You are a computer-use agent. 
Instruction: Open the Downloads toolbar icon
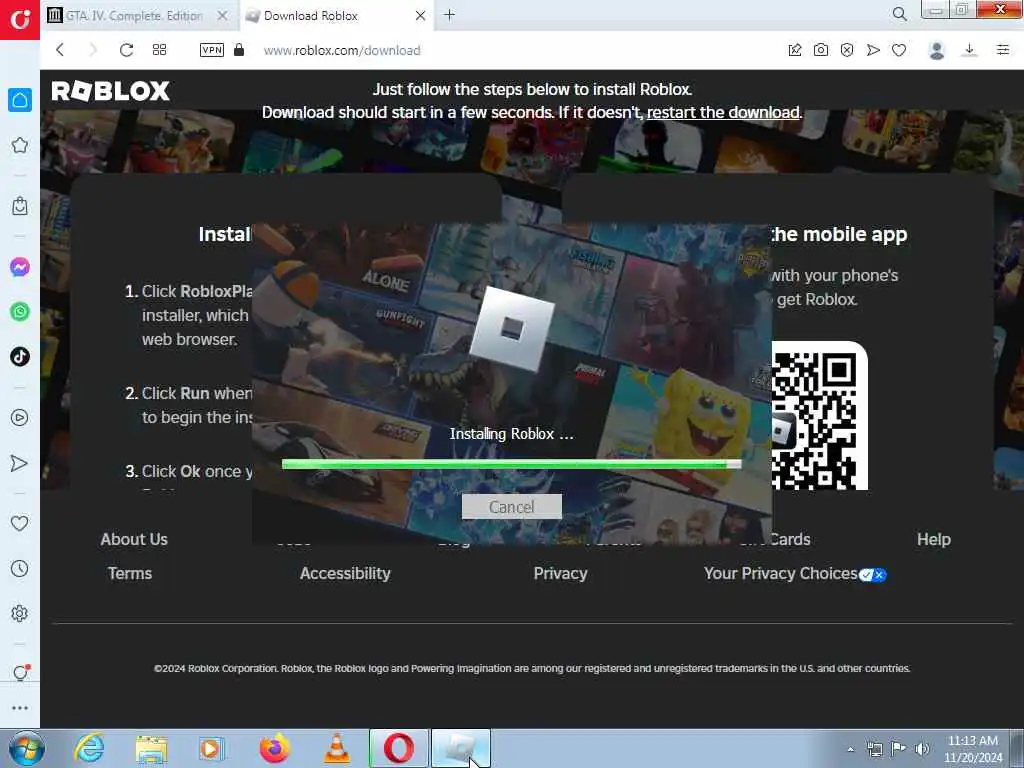[x=970, y=50]
